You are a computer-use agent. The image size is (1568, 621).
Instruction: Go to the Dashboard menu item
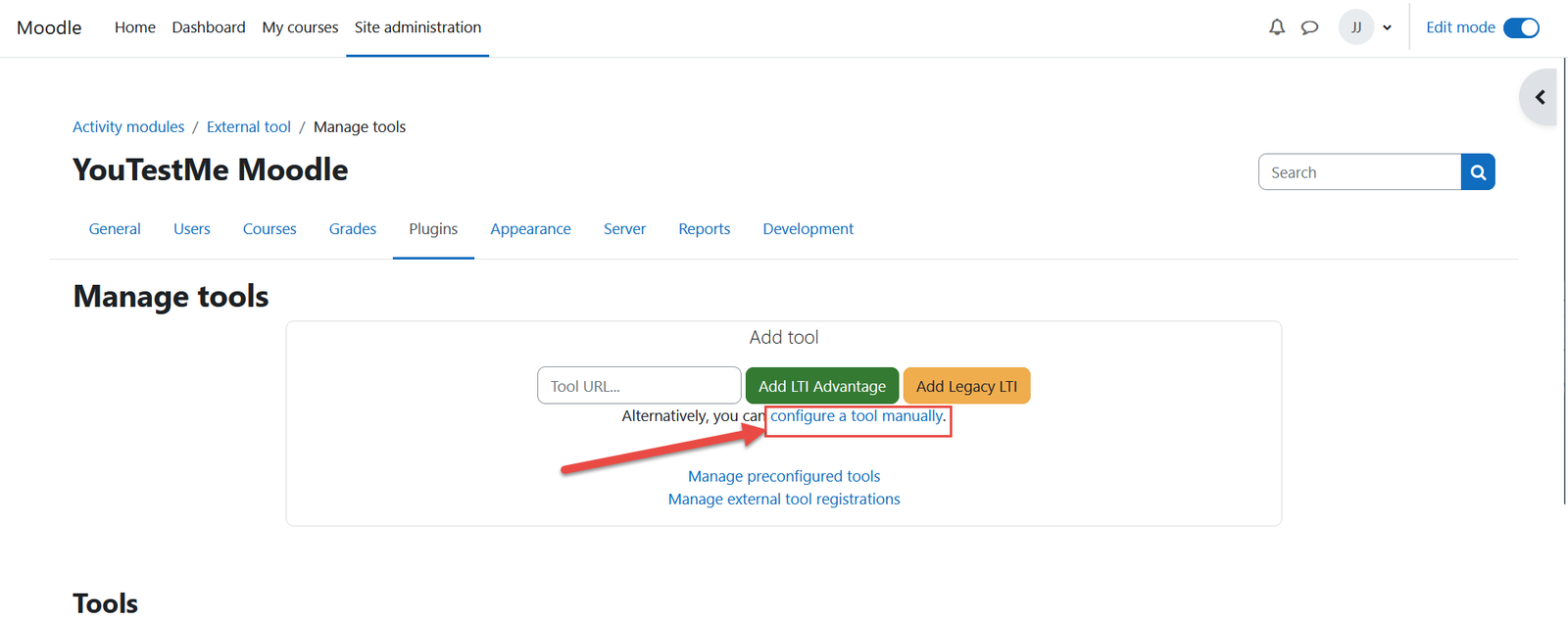[x=209, y=27]
